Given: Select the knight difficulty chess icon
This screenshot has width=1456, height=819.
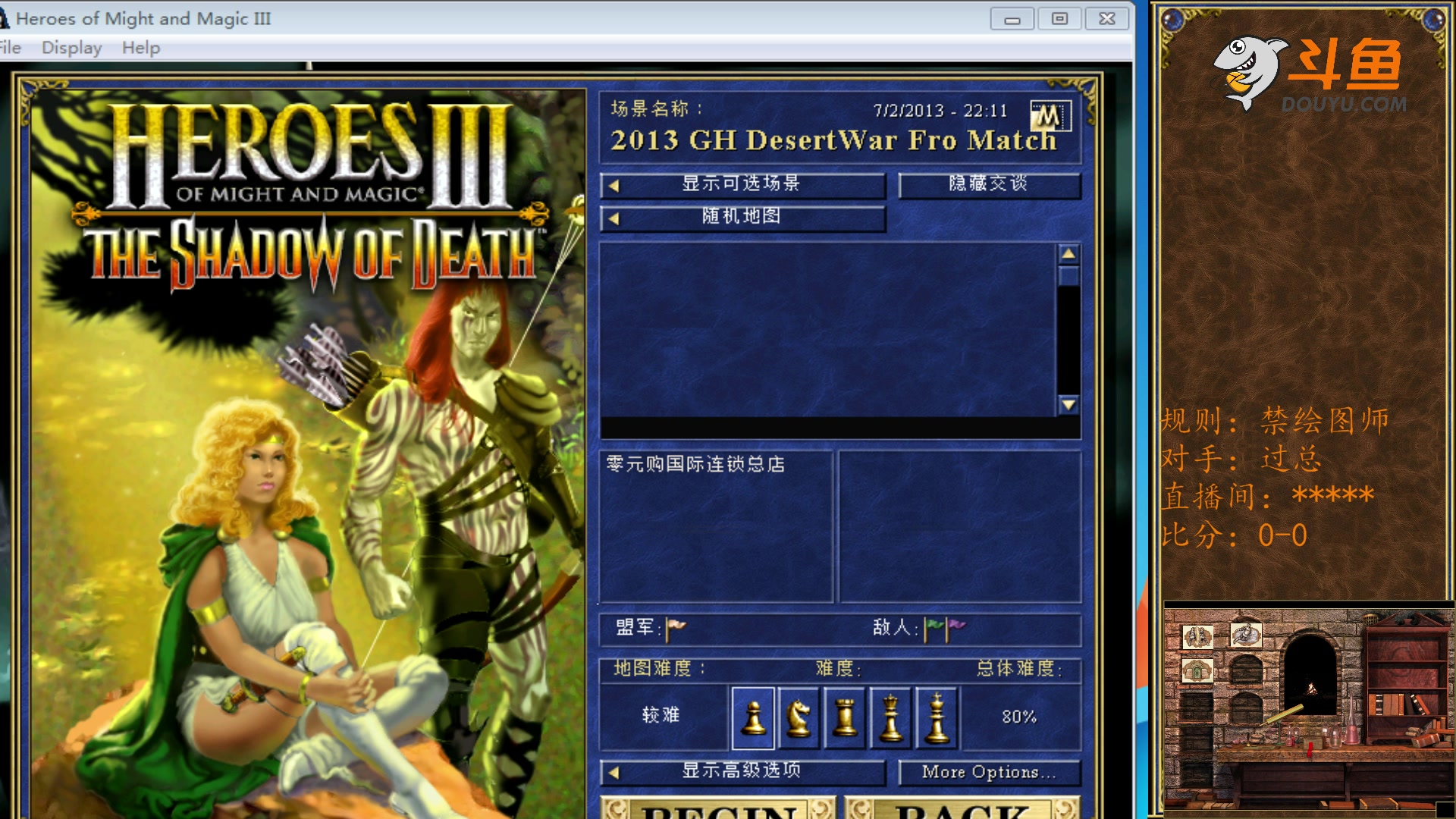Looking at the screenshot, I should point(799,717).
